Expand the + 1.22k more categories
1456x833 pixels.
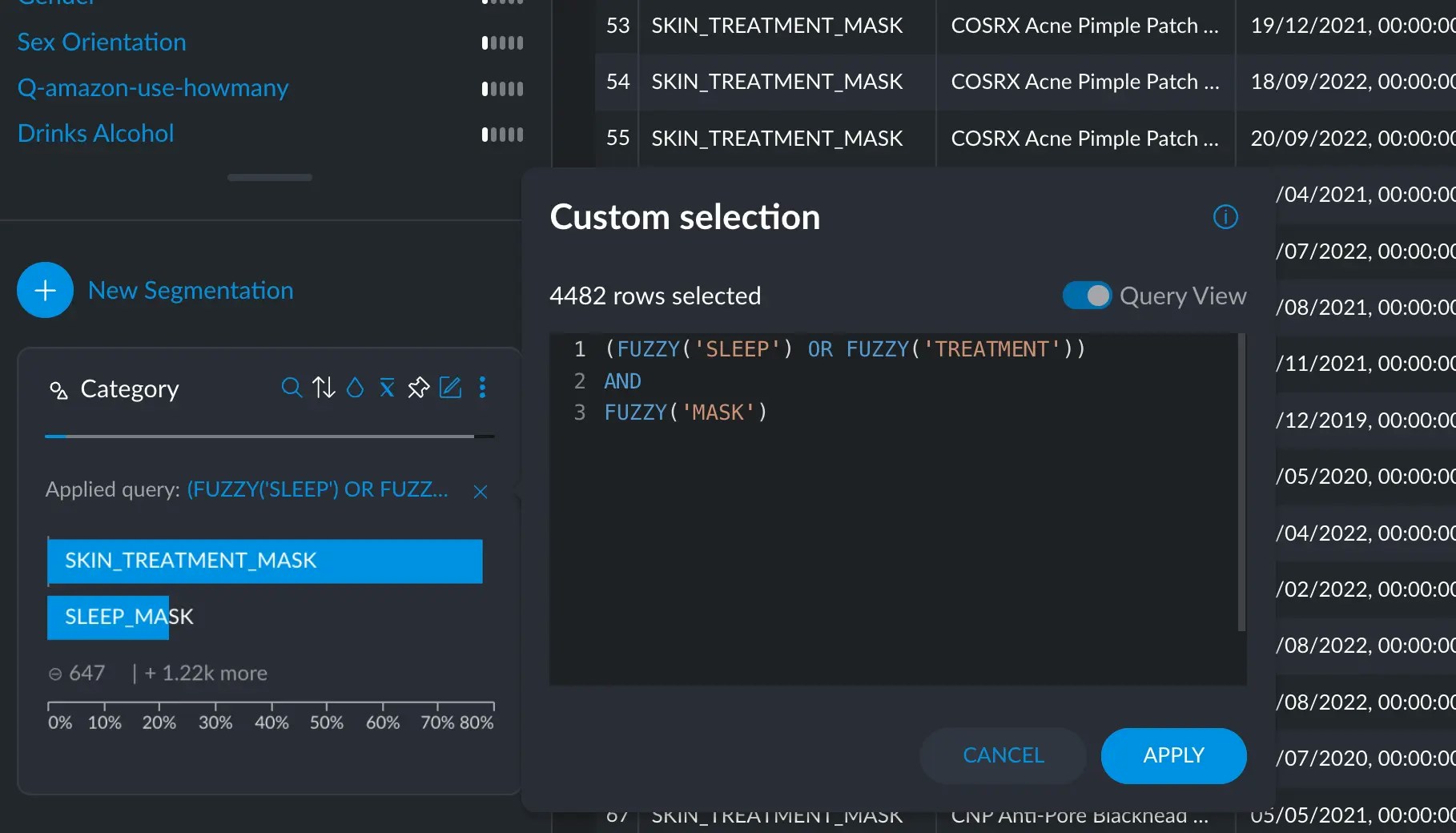206,674
